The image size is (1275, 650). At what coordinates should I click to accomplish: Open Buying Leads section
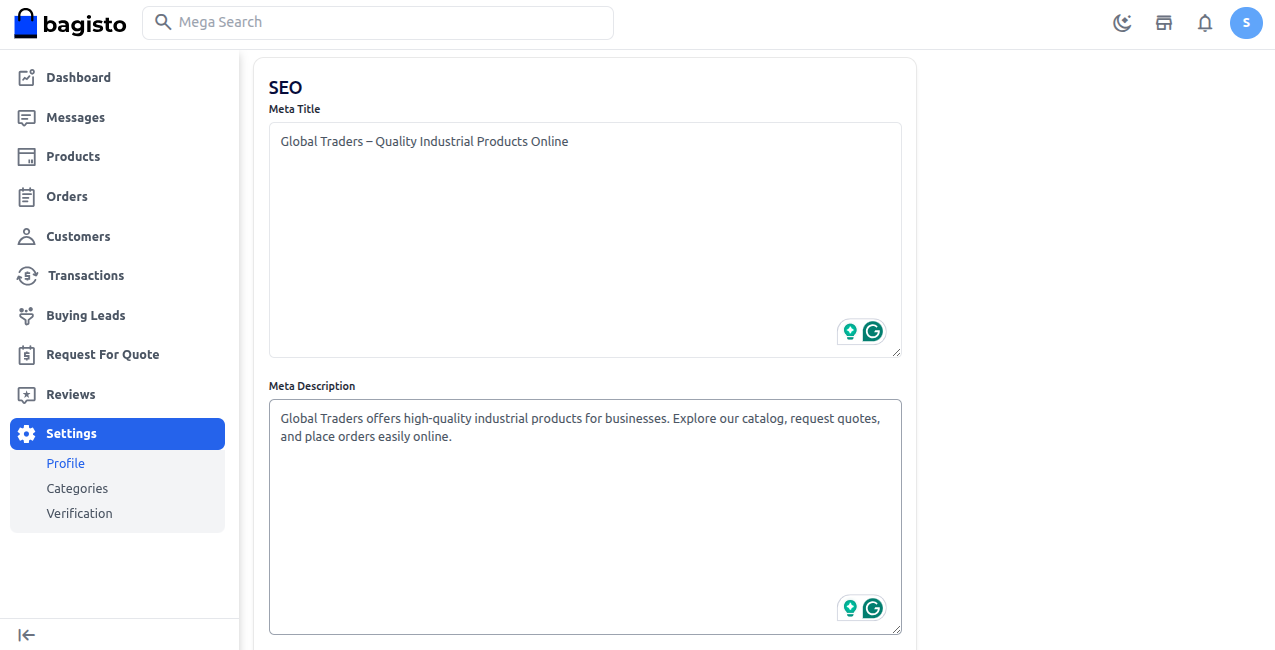pos(85,316)
